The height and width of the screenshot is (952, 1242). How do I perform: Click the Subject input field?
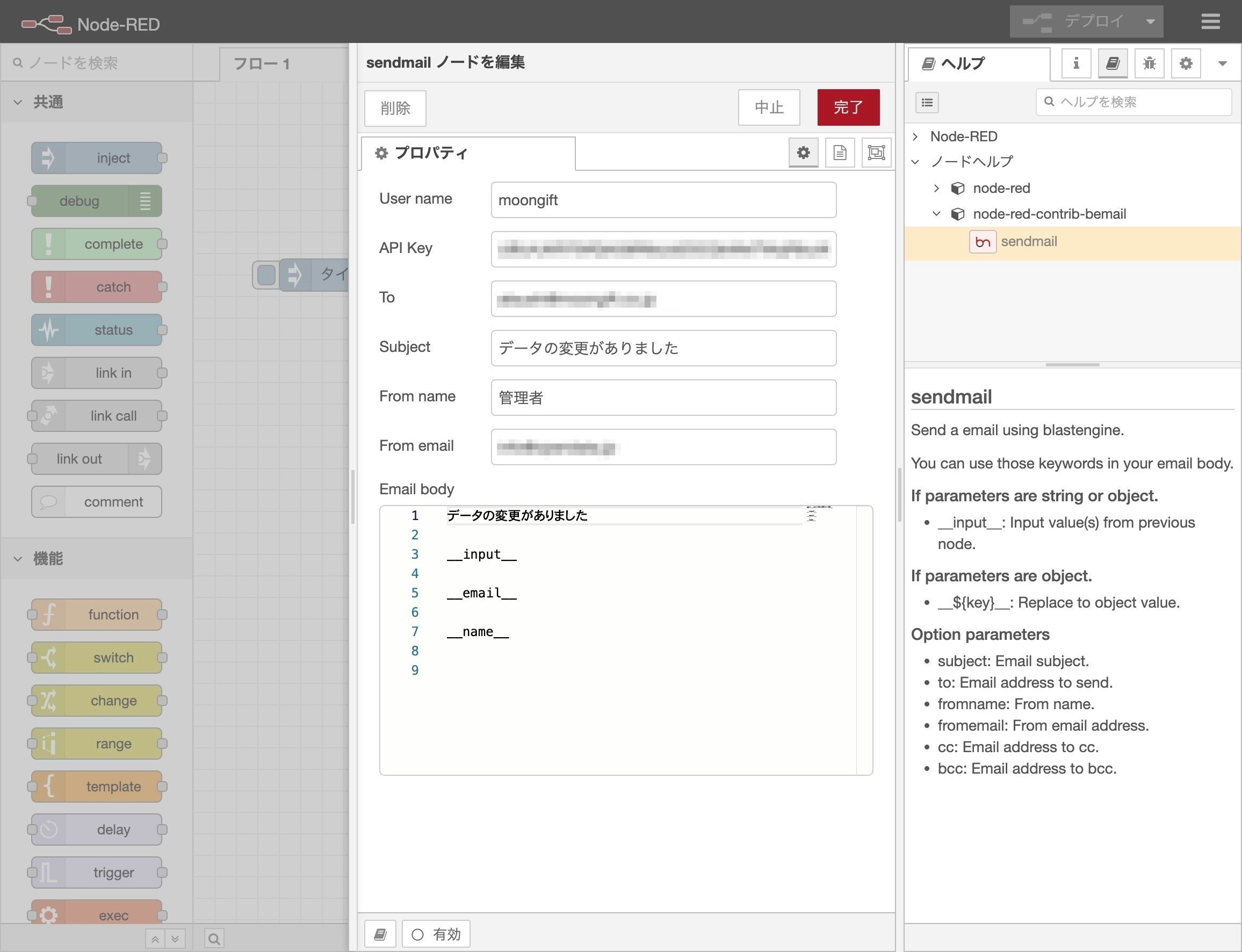(663, 348)
